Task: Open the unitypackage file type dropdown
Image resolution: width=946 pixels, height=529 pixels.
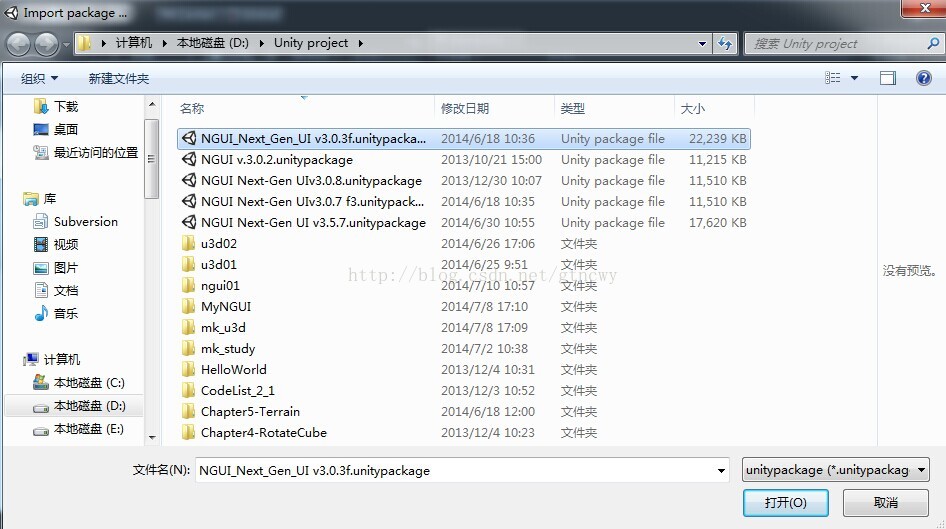Action: (x=836, y=470)
